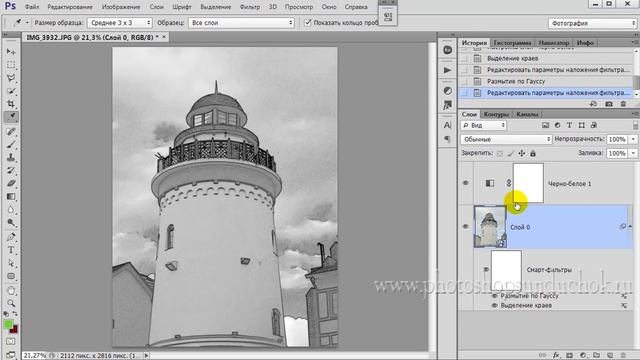Select the Zoom tool

click(11, 303)
